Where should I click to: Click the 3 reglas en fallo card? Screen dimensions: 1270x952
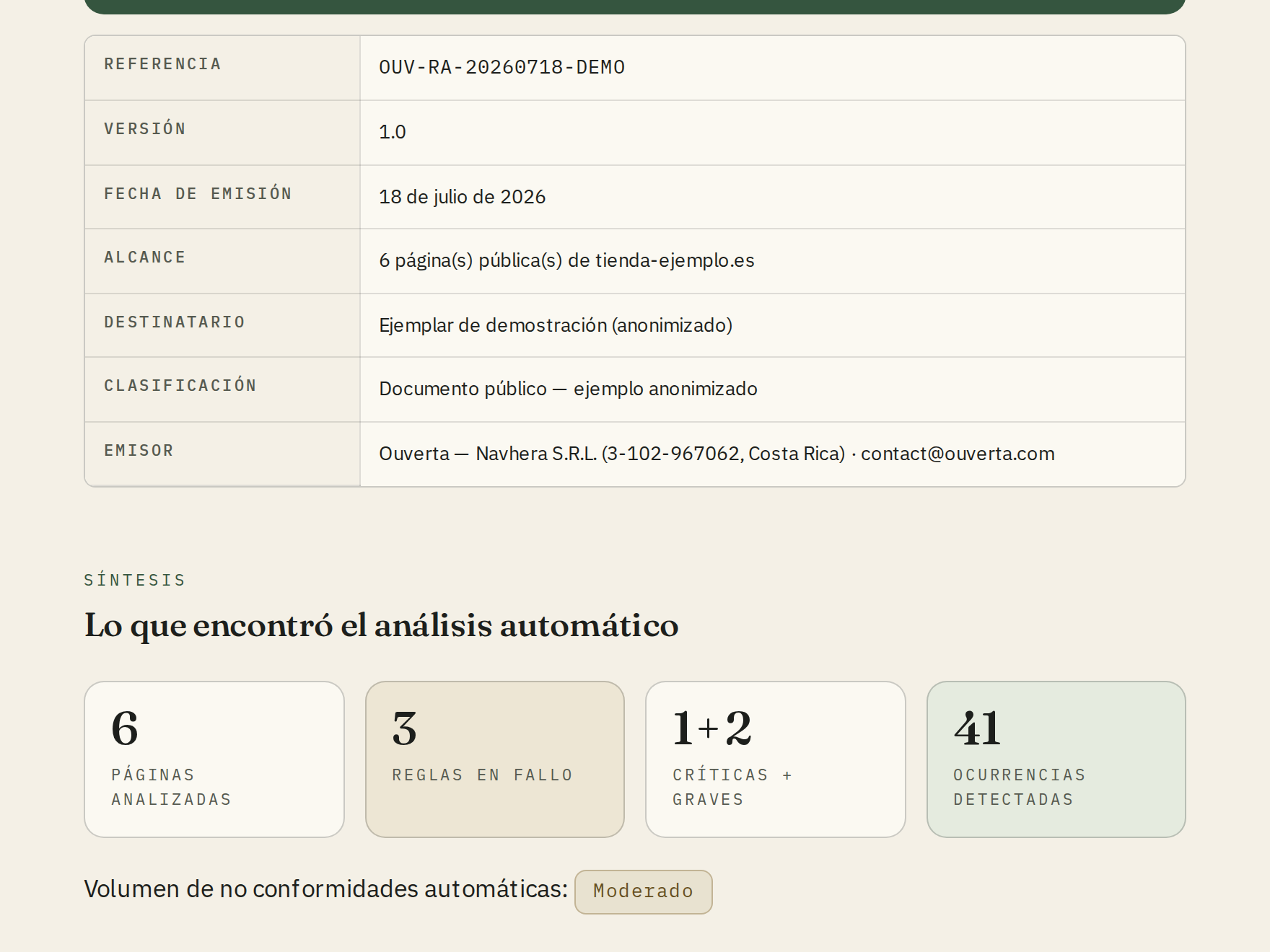pyautogui.click(x=495, y=759)
